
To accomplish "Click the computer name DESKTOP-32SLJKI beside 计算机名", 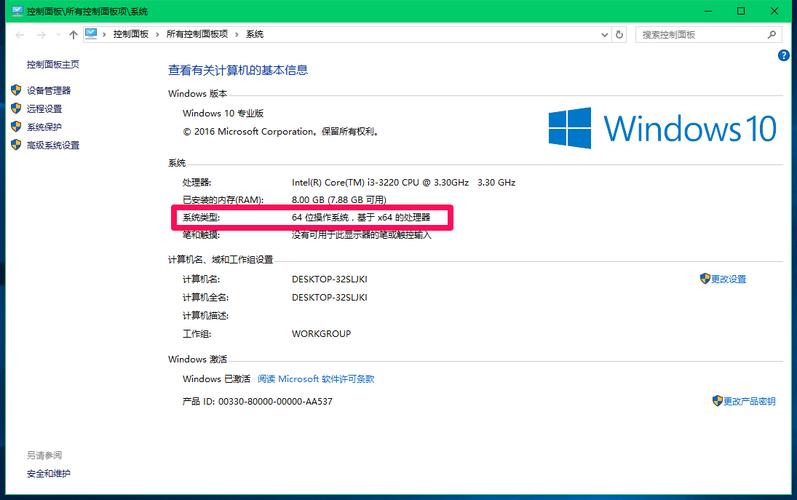I will (329, 279).
